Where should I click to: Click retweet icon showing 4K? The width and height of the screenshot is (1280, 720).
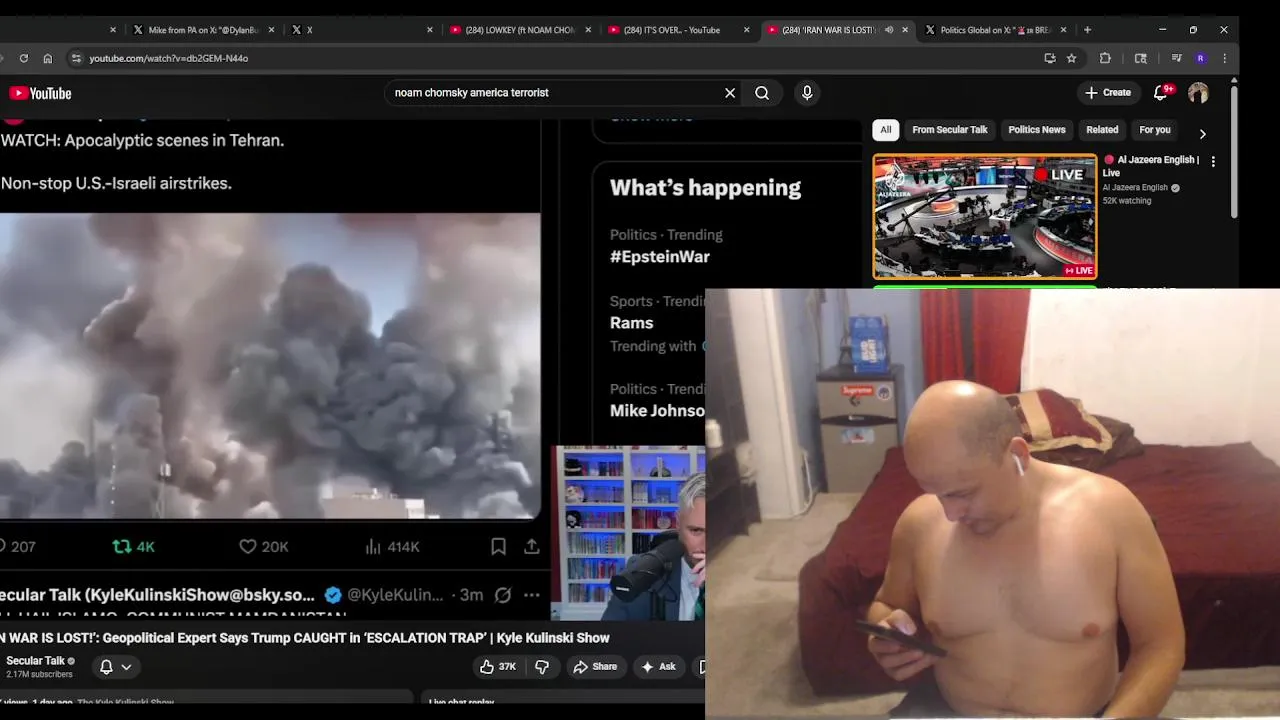point(122,547)
